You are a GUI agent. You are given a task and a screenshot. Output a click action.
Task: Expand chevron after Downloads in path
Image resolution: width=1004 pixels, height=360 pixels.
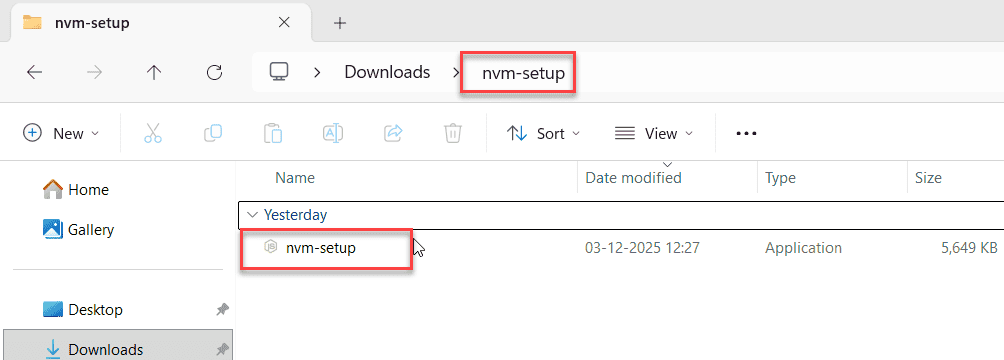coord(456,72)
